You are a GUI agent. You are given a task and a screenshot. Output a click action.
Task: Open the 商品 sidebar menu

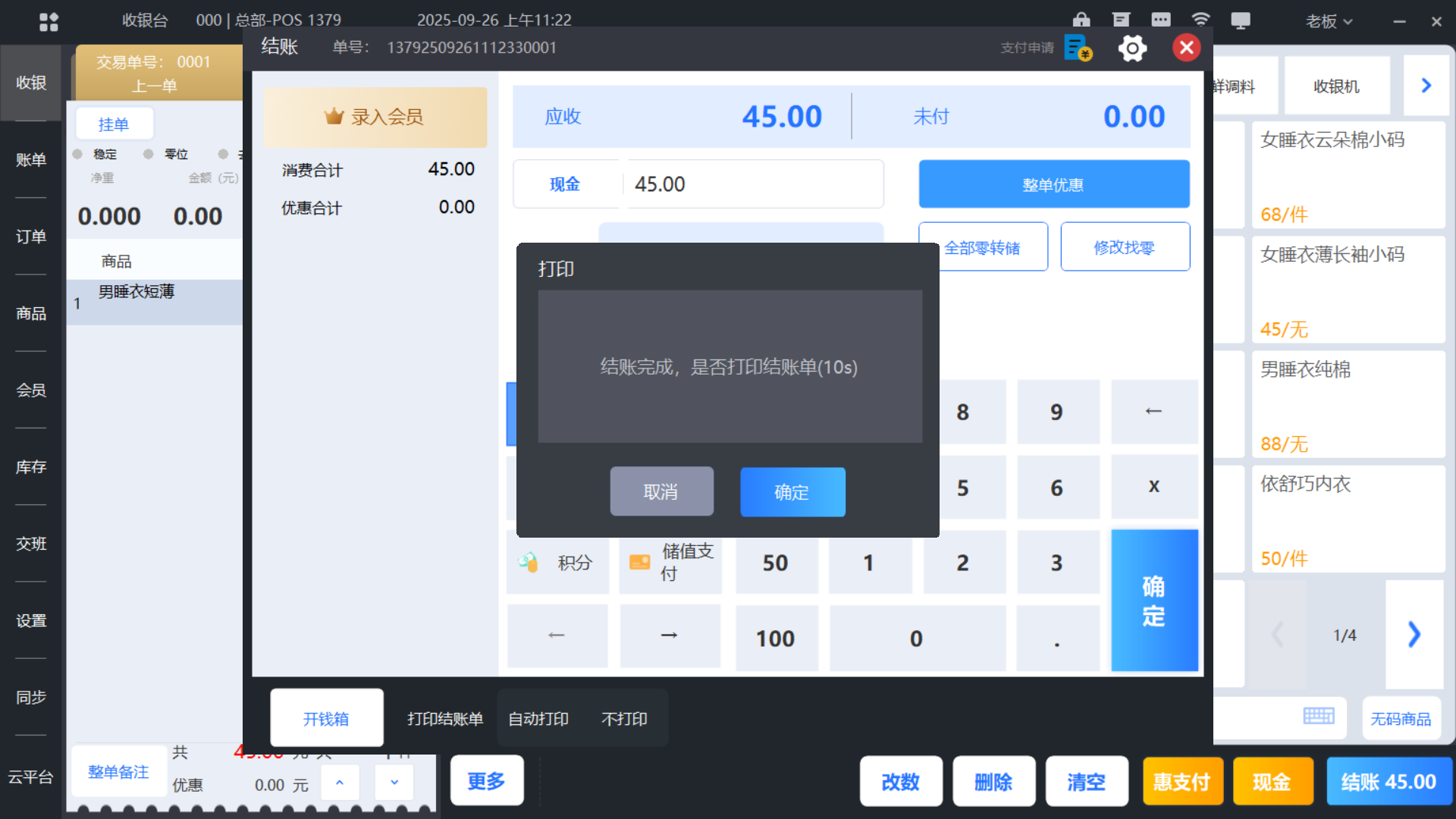(x=31, y=313)
